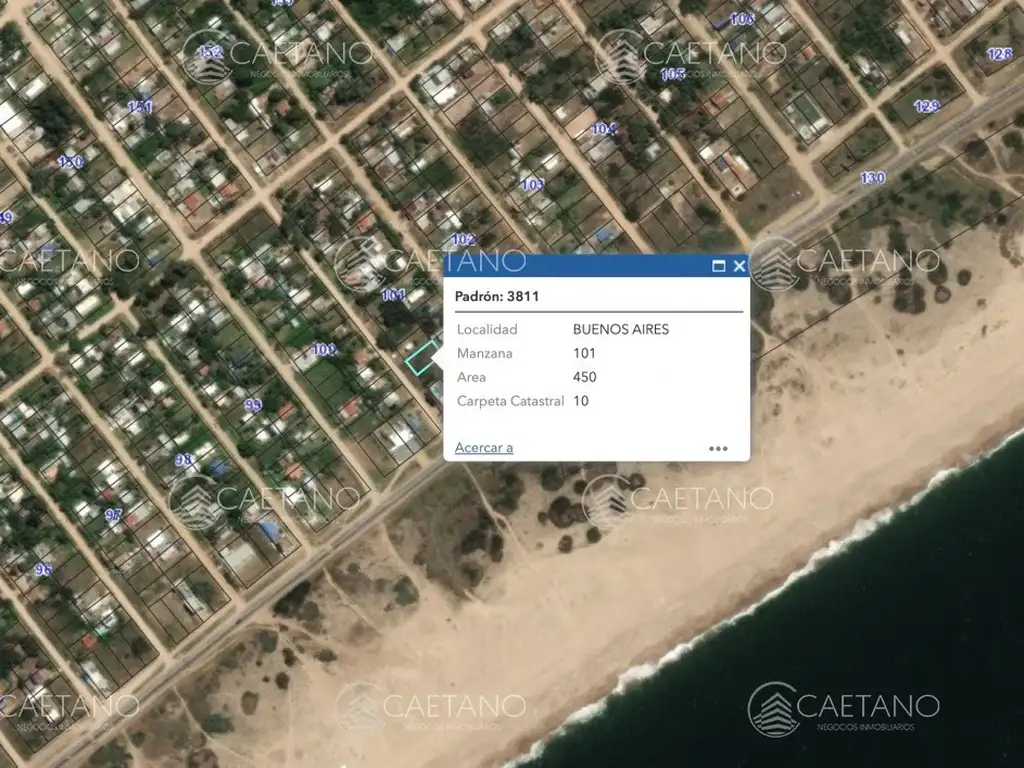Click block label 141 on the map
1024x768 pixels.
140,107
